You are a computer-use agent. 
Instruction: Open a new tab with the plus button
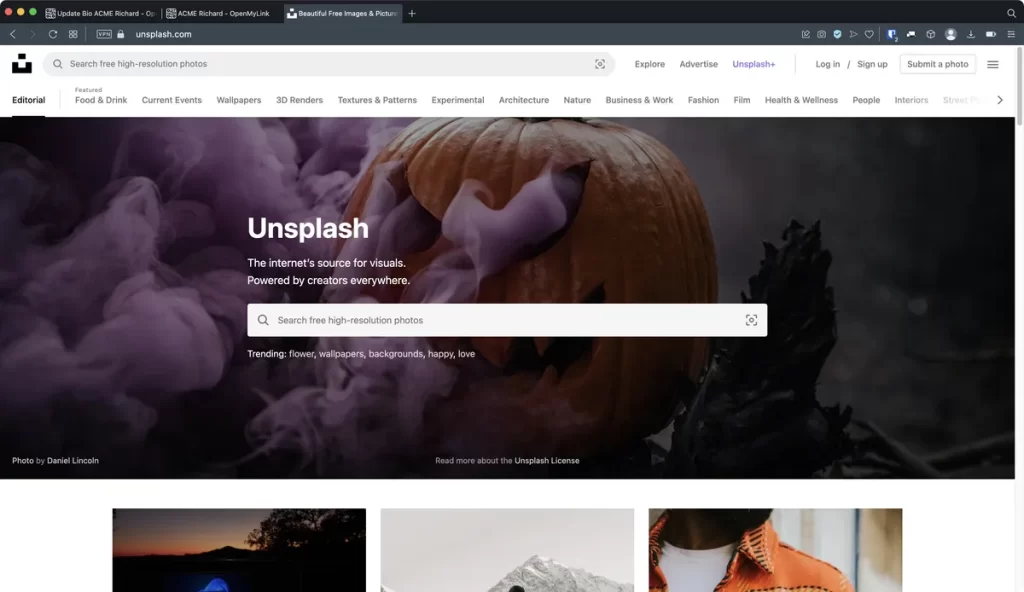pyautogui.click(x=412, y=13)
